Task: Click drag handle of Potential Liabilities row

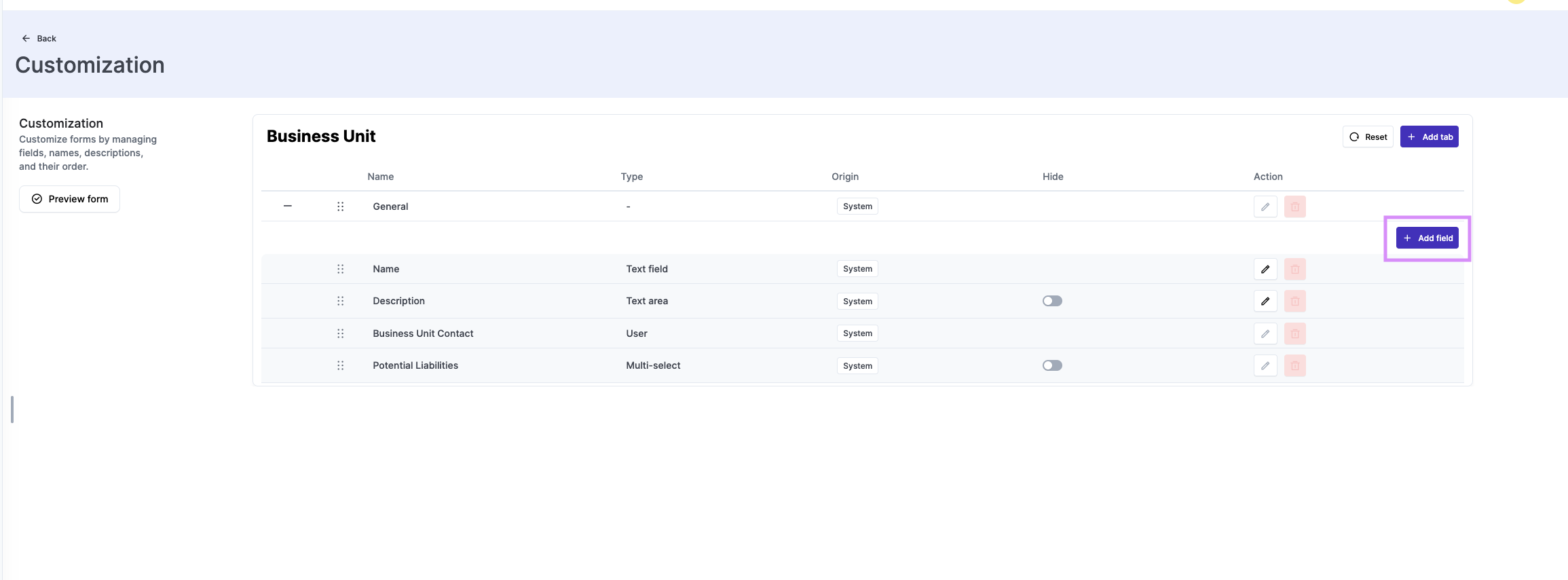Action: click(340, 365)
